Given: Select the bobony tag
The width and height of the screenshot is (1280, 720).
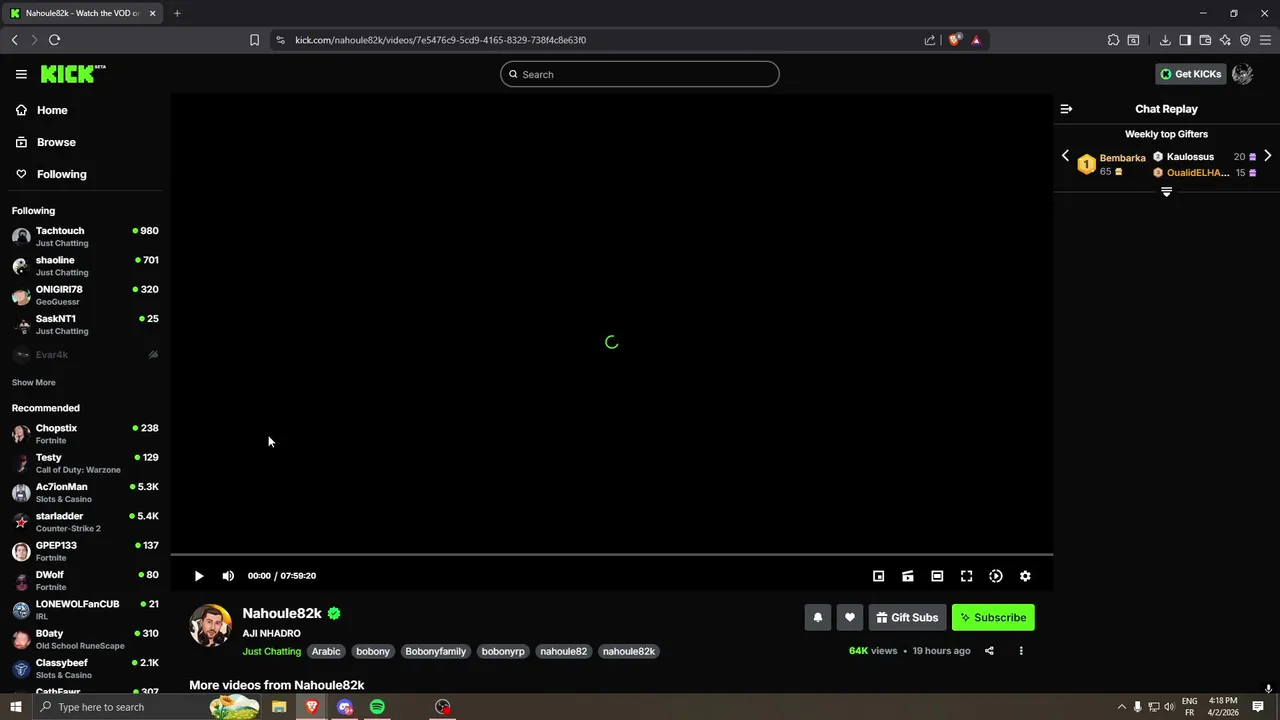Looking at the screenshot, I should point(373,651).
